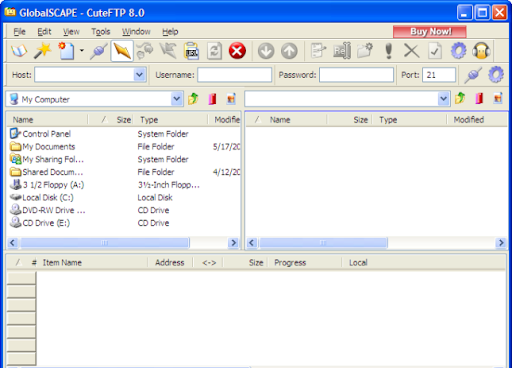
Task: Click remote pane horizontal scrollbar thumb
Action: (323, 243)
